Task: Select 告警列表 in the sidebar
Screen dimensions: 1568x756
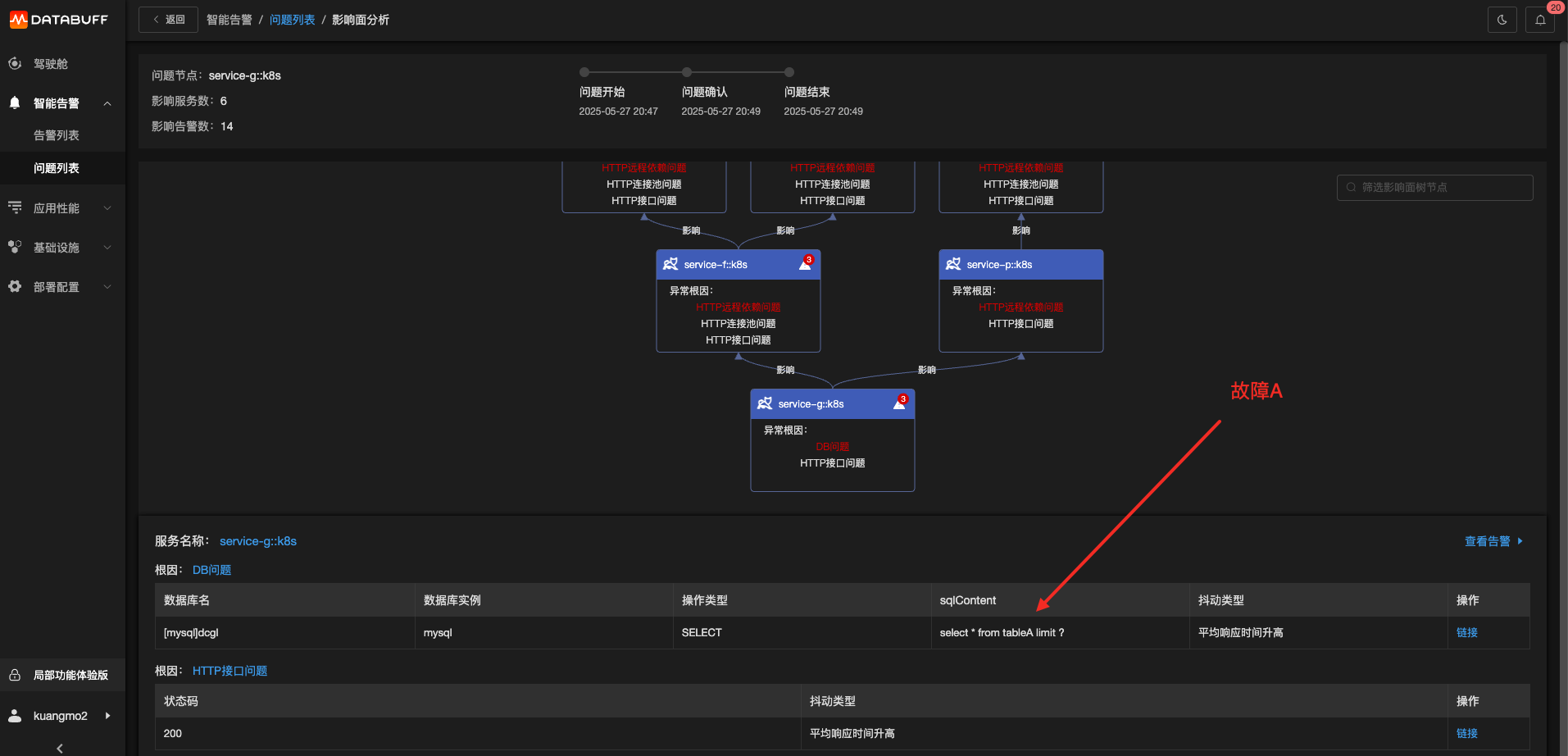Action: click(x=57, y=135)
